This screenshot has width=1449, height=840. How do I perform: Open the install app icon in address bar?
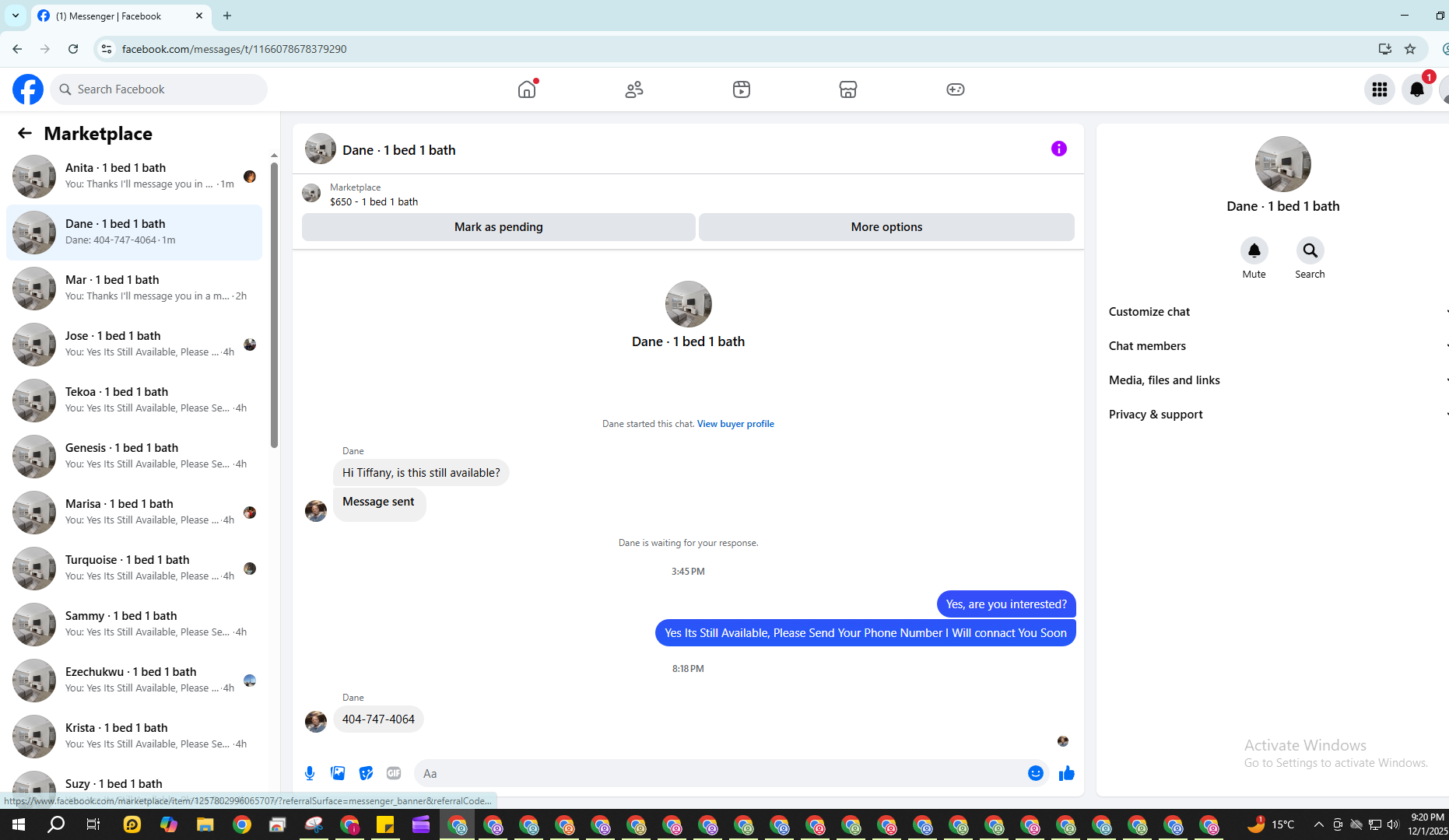[x=1385, y=49]
